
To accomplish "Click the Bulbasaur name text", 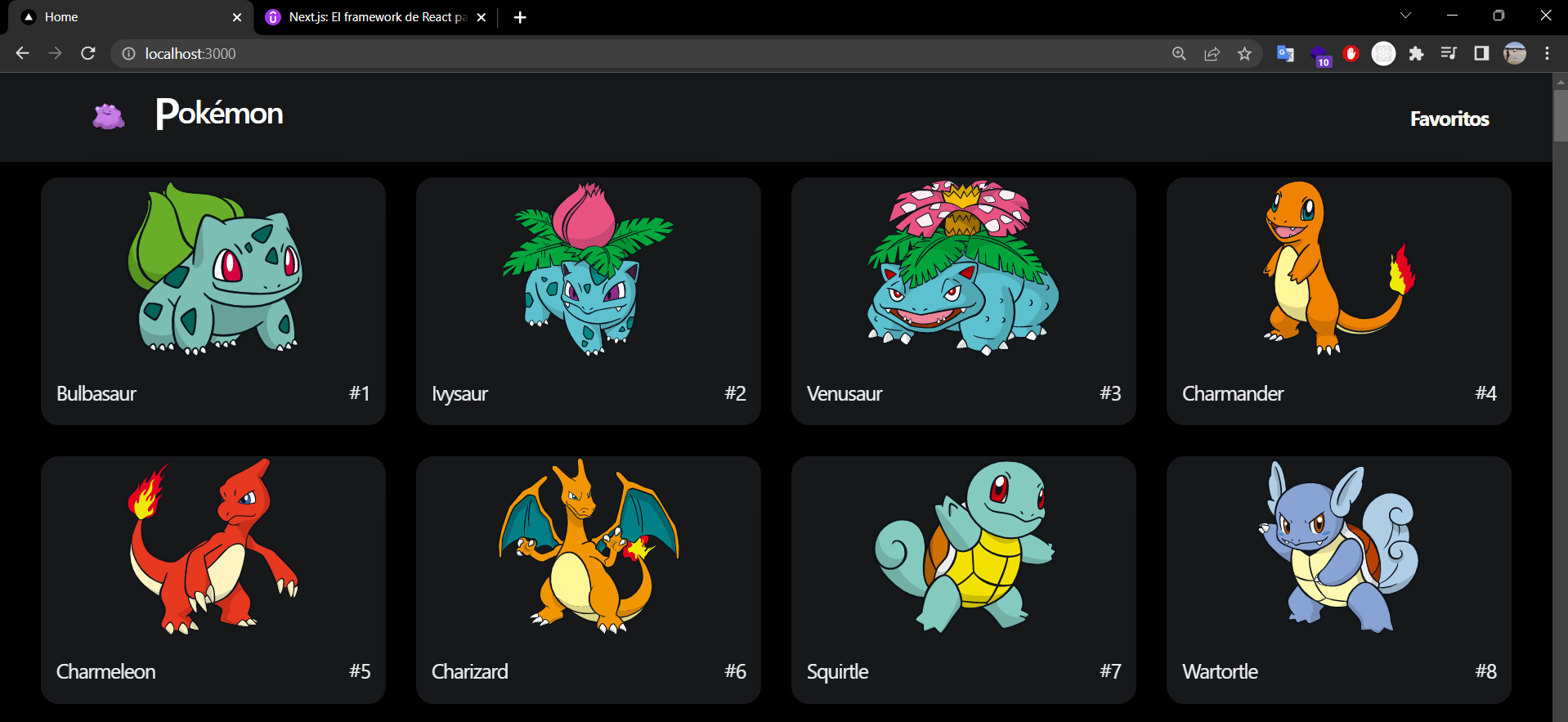I will (96, 393).
